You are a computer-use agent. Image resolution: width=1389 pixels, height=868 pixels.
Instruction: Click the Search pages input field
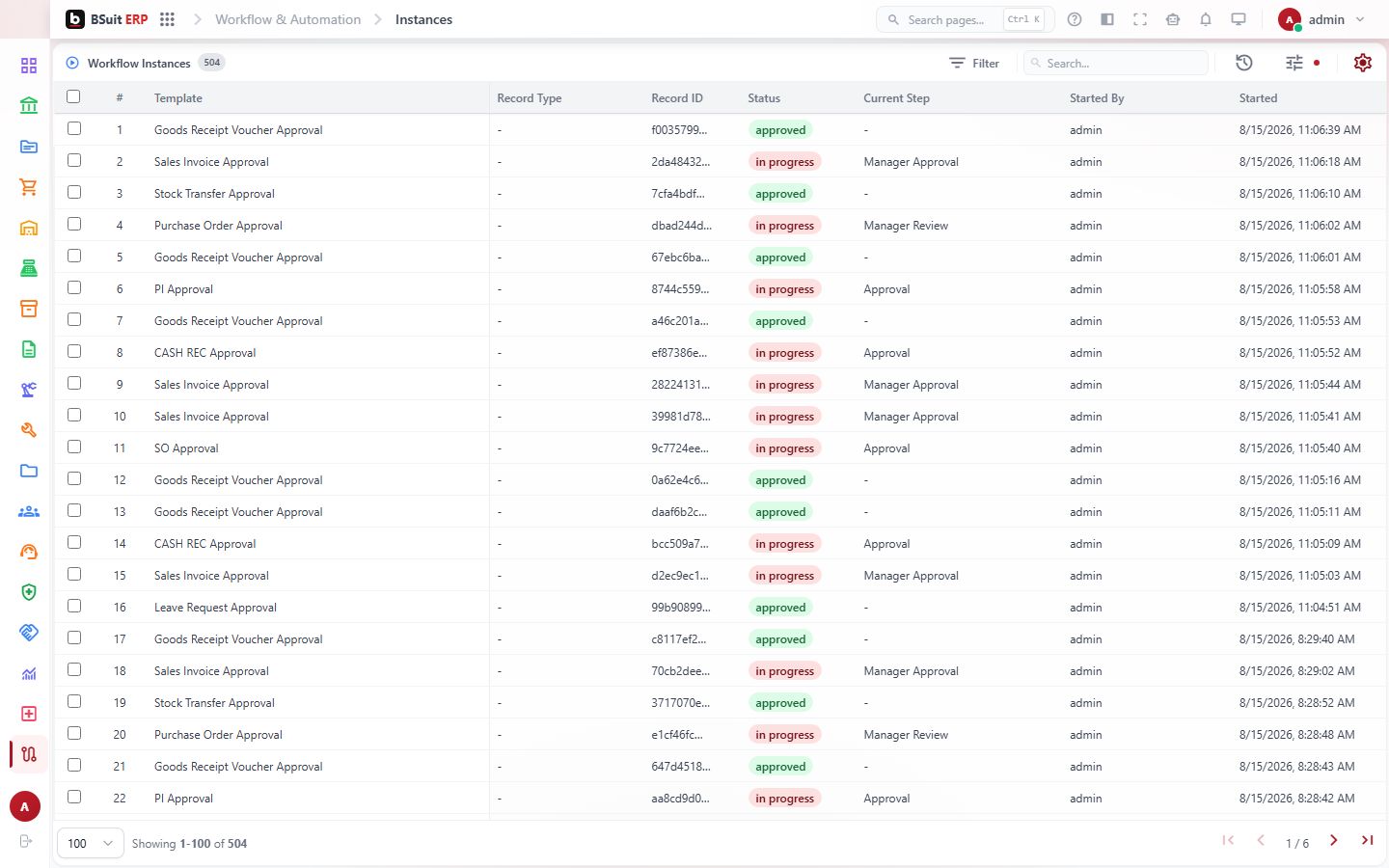[x=965, y=19]
